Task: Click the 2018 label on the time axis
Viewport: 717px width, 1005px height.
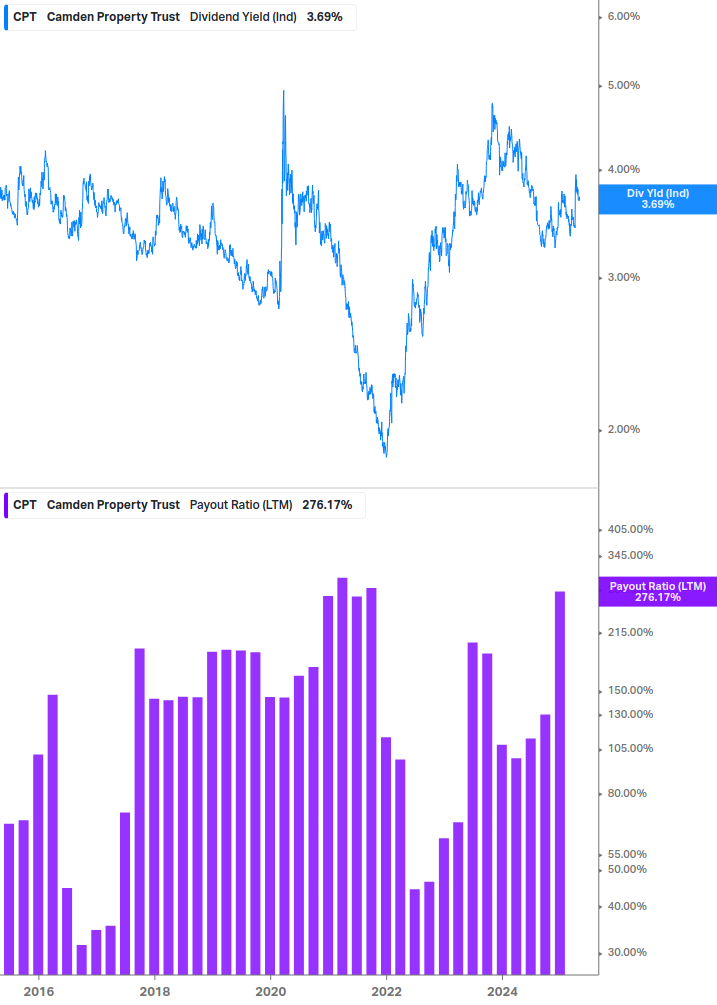Action: click(x=155, y=992)
